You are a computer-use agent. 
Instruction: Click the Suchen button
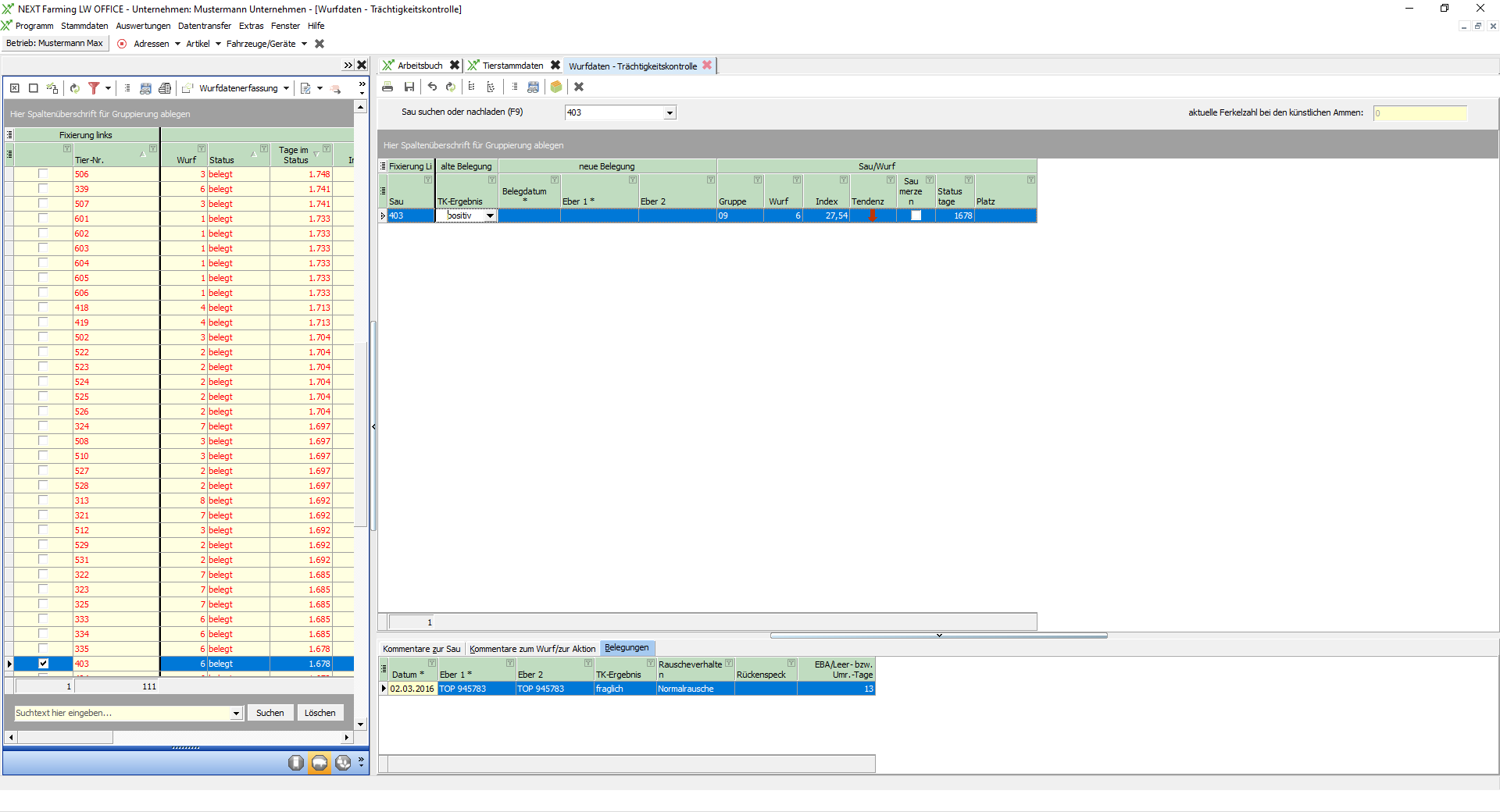[x=270, y=713]
